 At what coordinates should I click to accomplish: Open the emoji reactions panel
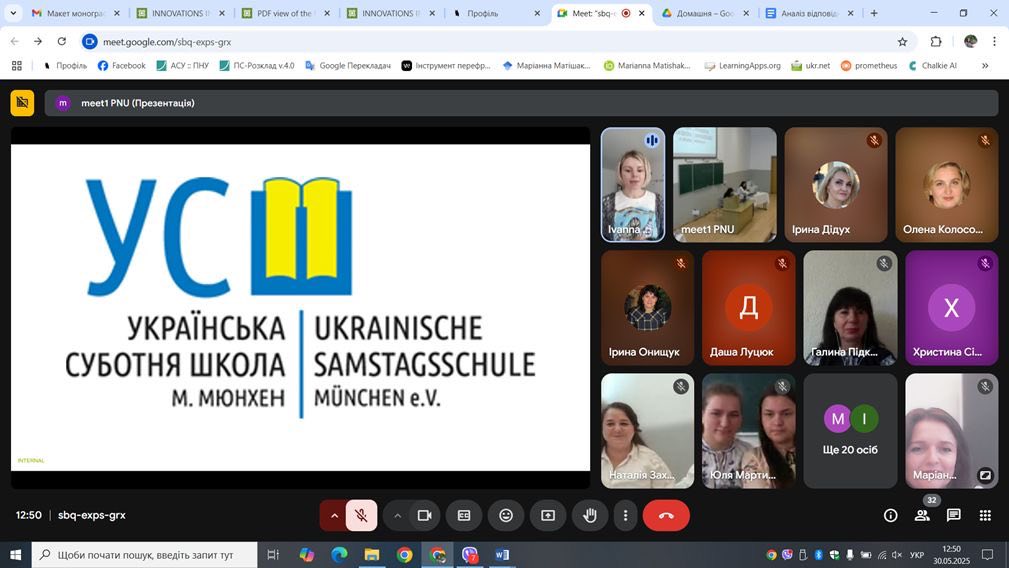(506, 515)
